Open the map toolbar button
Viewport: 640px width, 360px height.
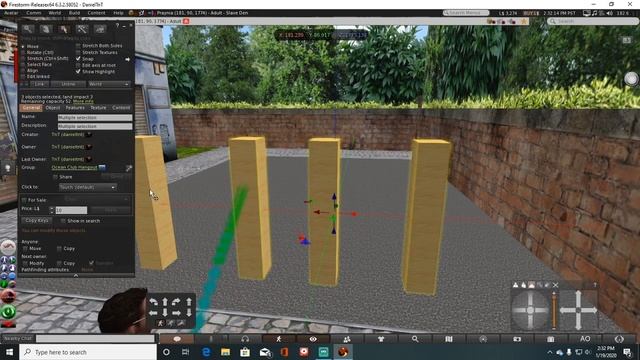point(449,339)
